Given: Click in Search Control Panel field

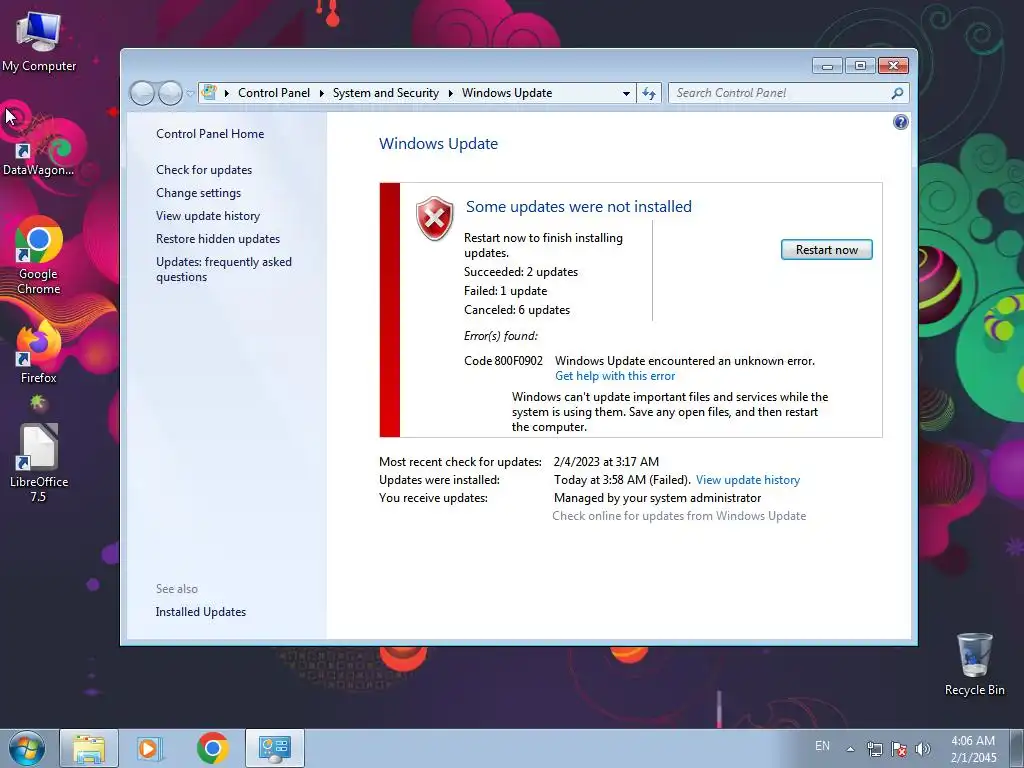Looking at the screenshot, I should (x=780, y=93).
